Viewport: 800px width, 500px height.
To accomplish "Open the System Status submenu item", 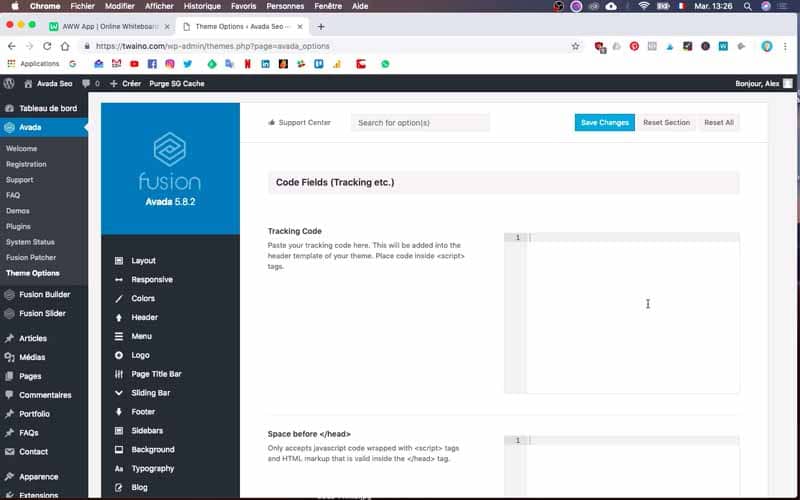I will point(30,242).
